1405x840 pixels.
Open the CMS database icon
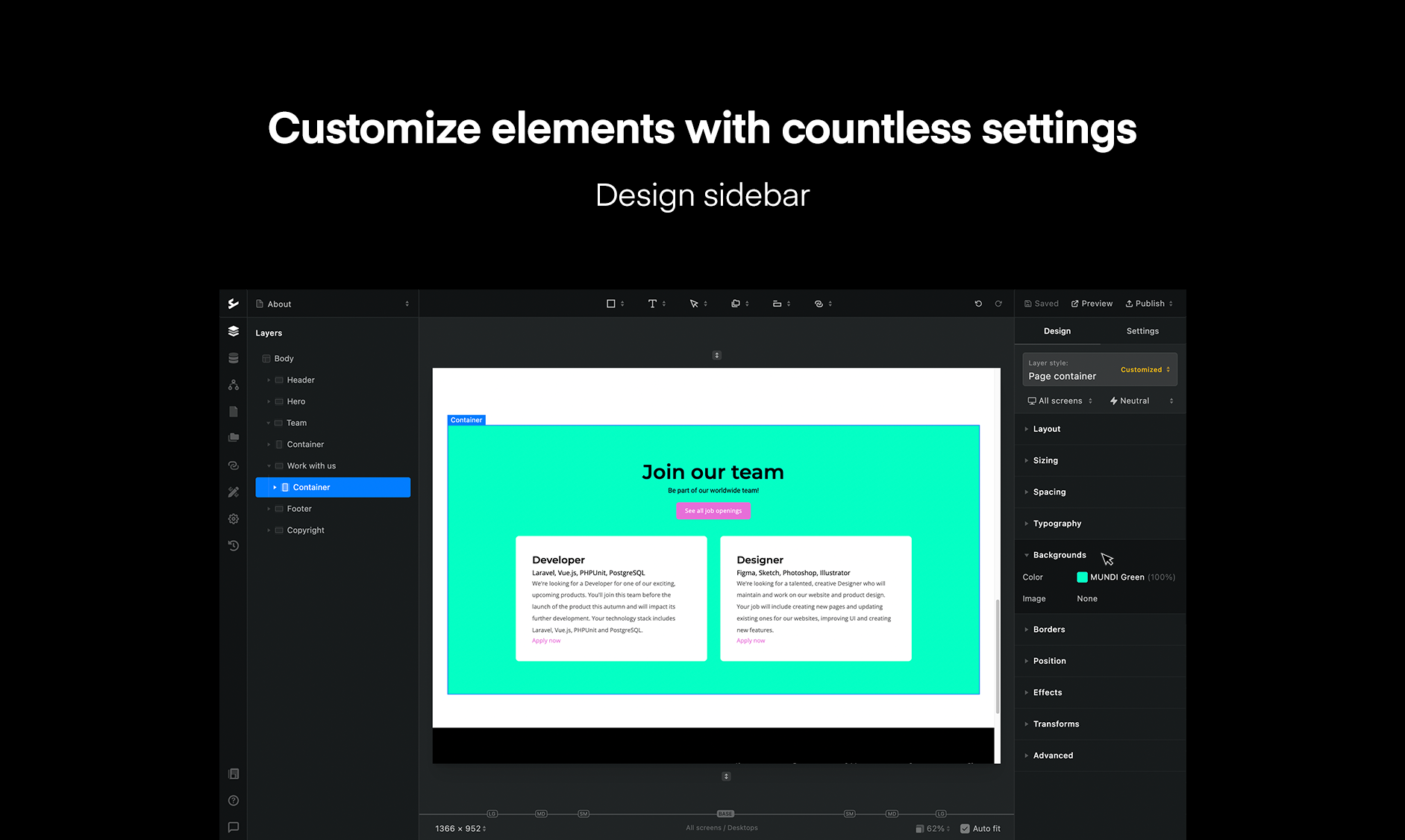tap(234, 358)
